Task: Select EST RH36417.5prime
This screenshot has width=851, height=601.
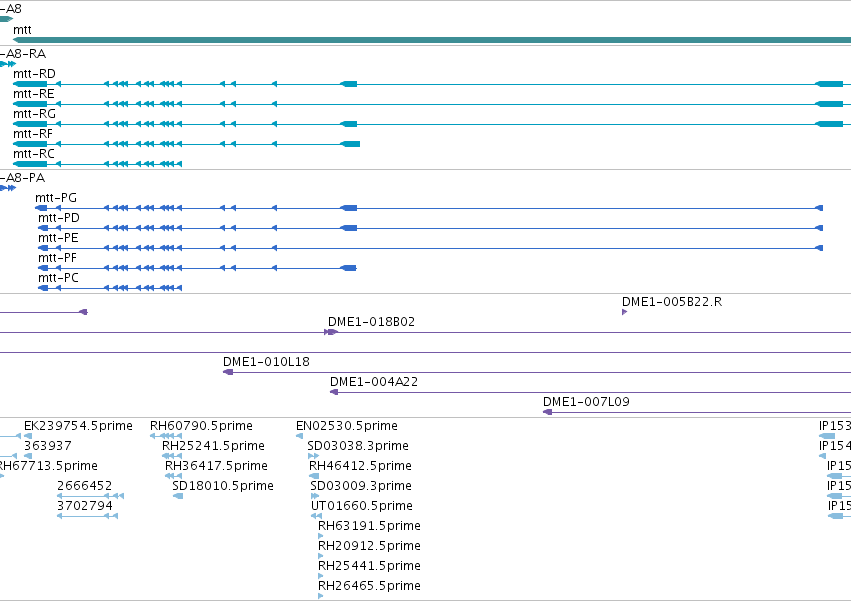Action: (x=217, y=466)
